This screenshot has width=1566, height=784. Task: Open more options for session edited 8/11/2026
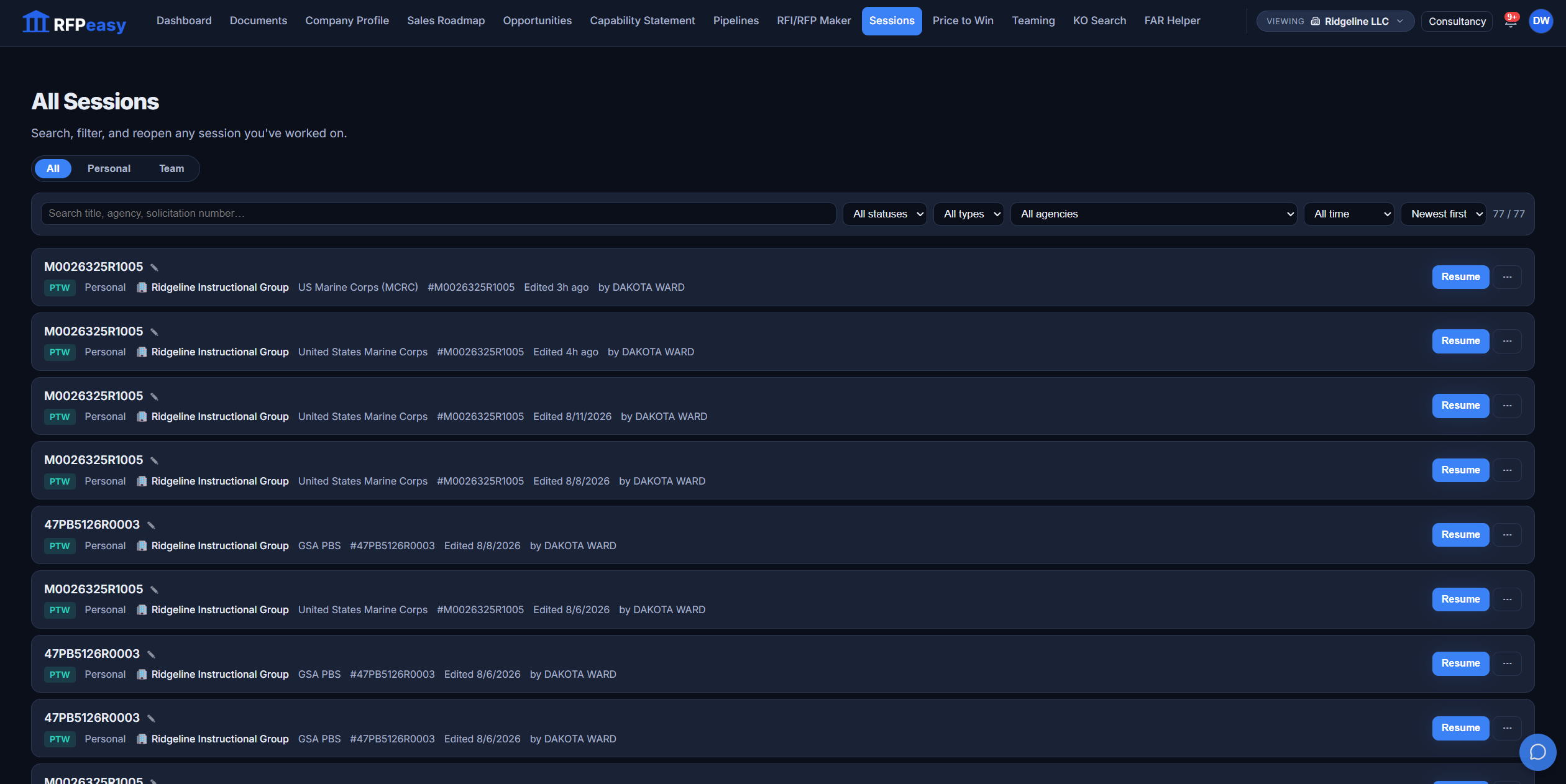pos(1508,406)
